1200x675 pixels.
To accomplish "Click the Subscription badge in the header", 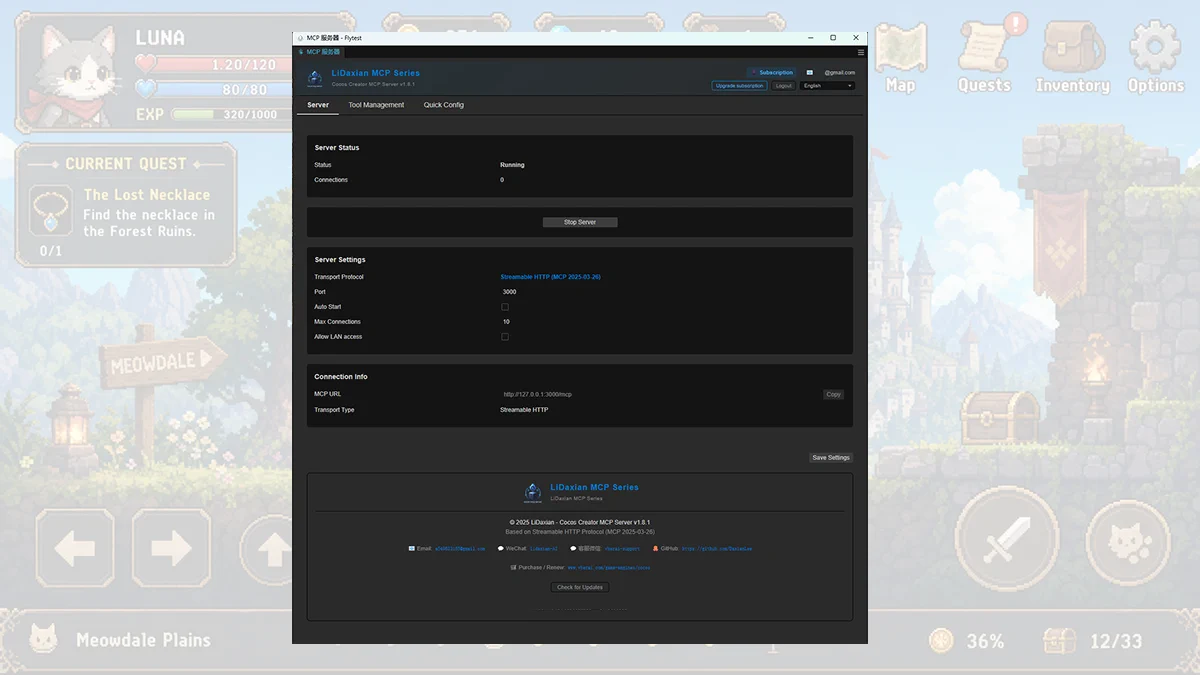I will tap(772, 72).
